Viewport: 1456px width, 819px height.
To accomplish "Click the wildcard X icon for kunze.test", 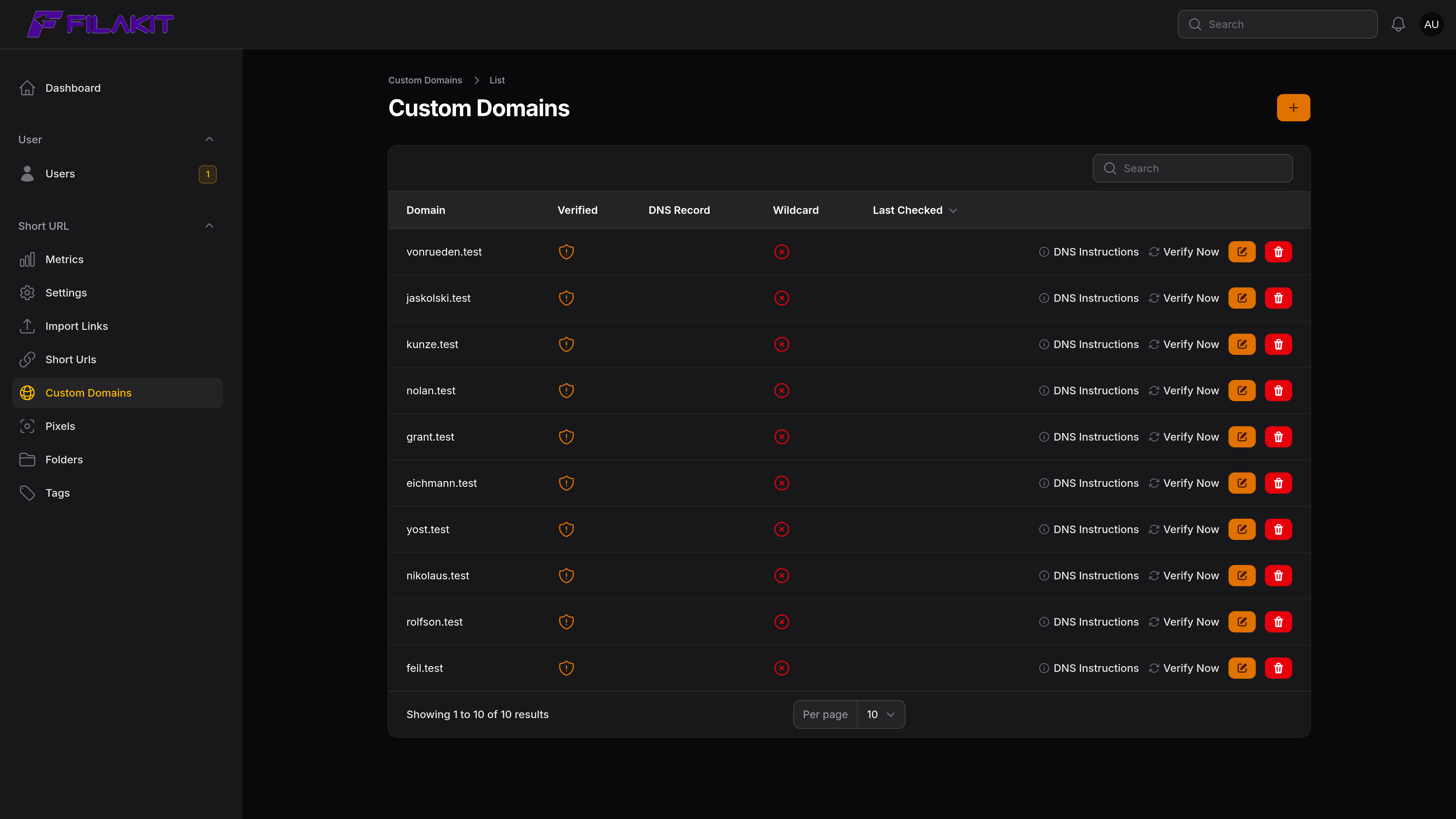I will coord(782,344).
